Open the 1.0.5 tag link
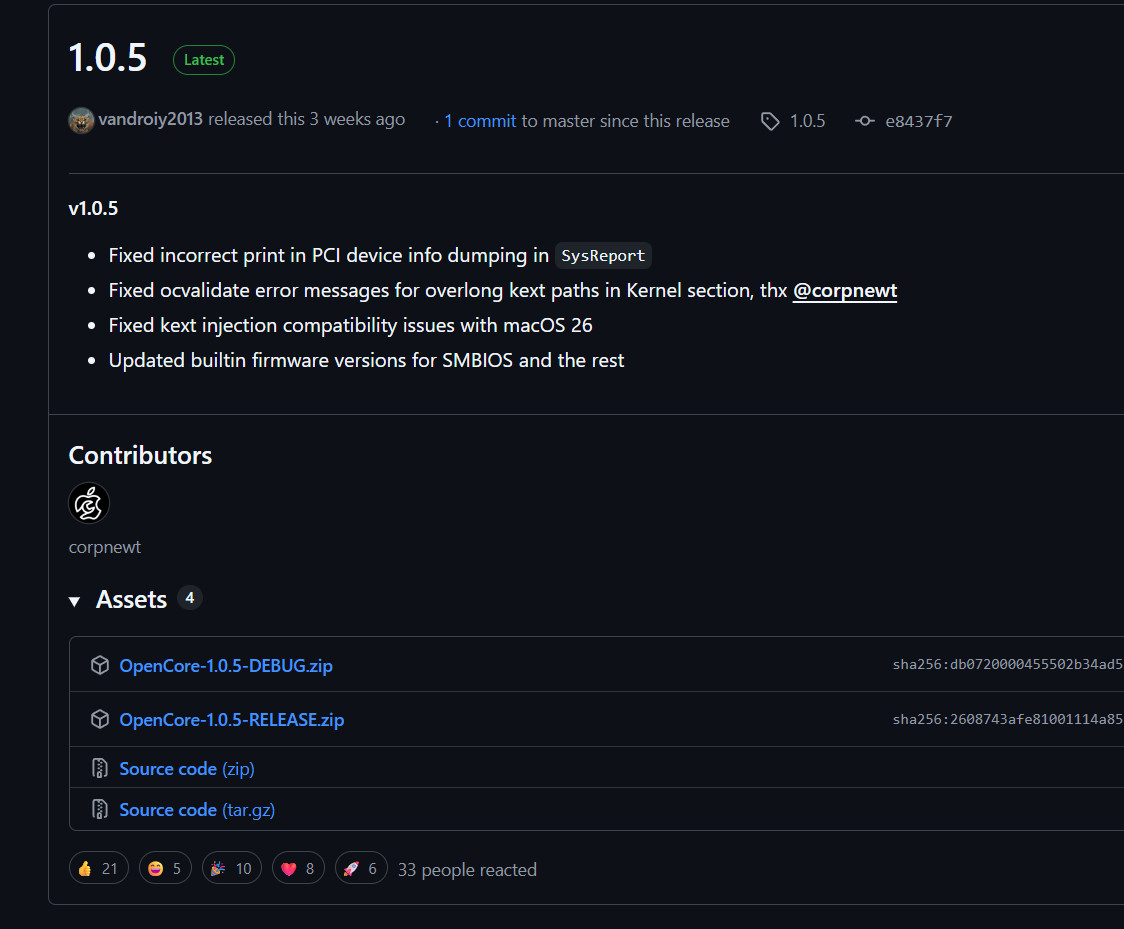 [807, 121]
